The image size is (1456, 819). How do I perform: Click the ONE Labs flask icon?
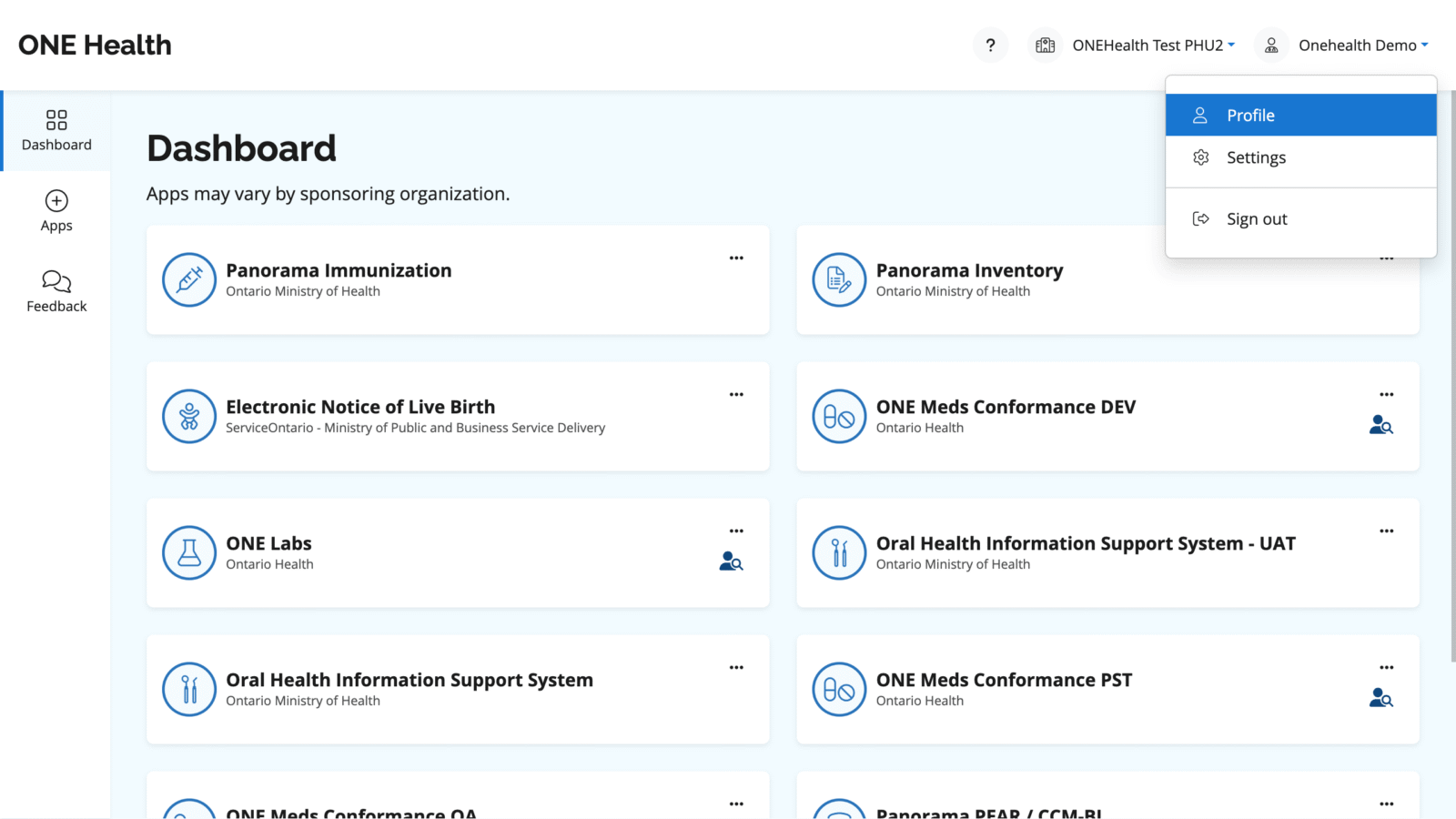click(x=189, y=552)
